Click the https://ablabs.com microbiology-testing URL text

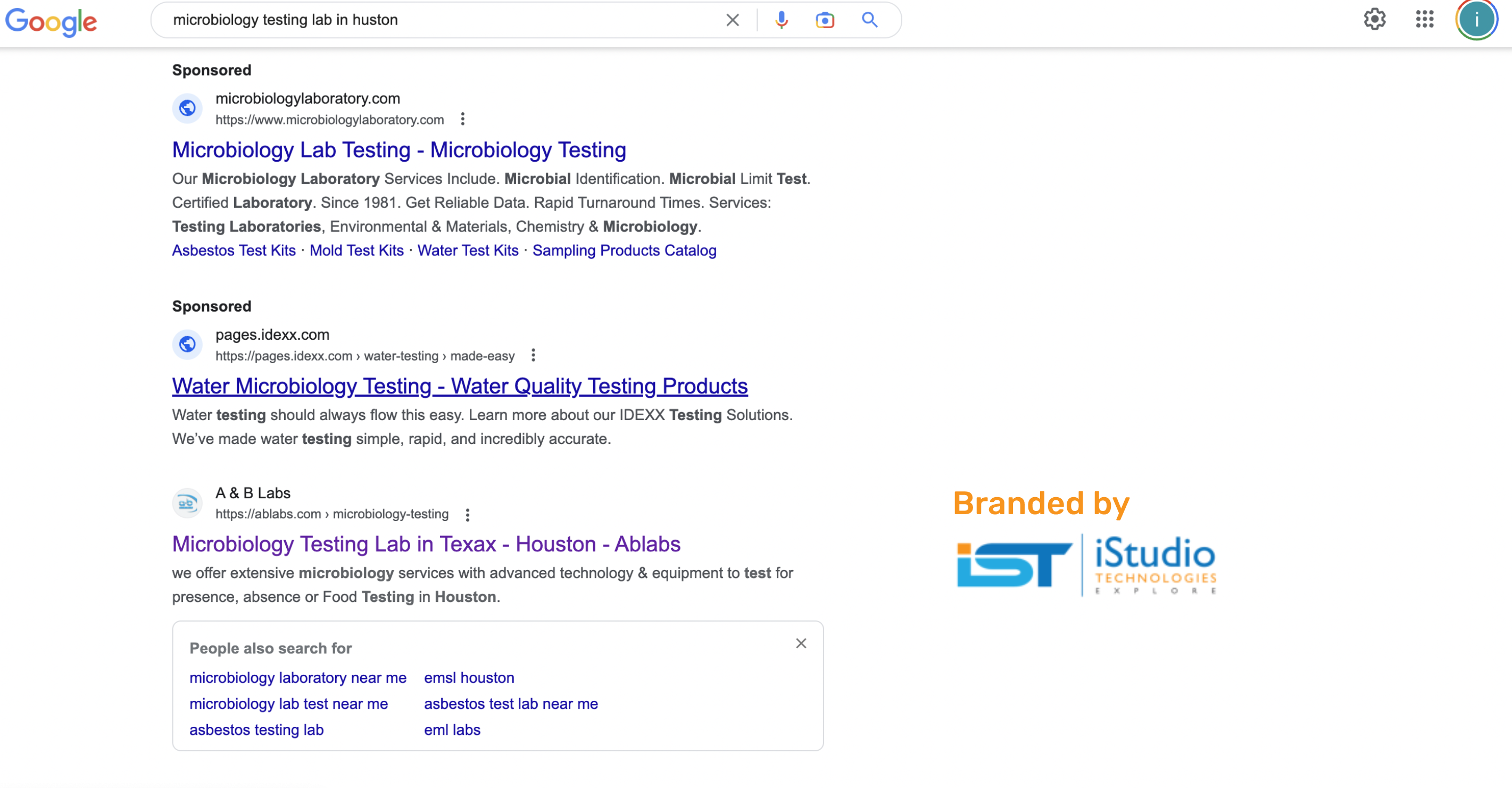click(x=331, y=514)
